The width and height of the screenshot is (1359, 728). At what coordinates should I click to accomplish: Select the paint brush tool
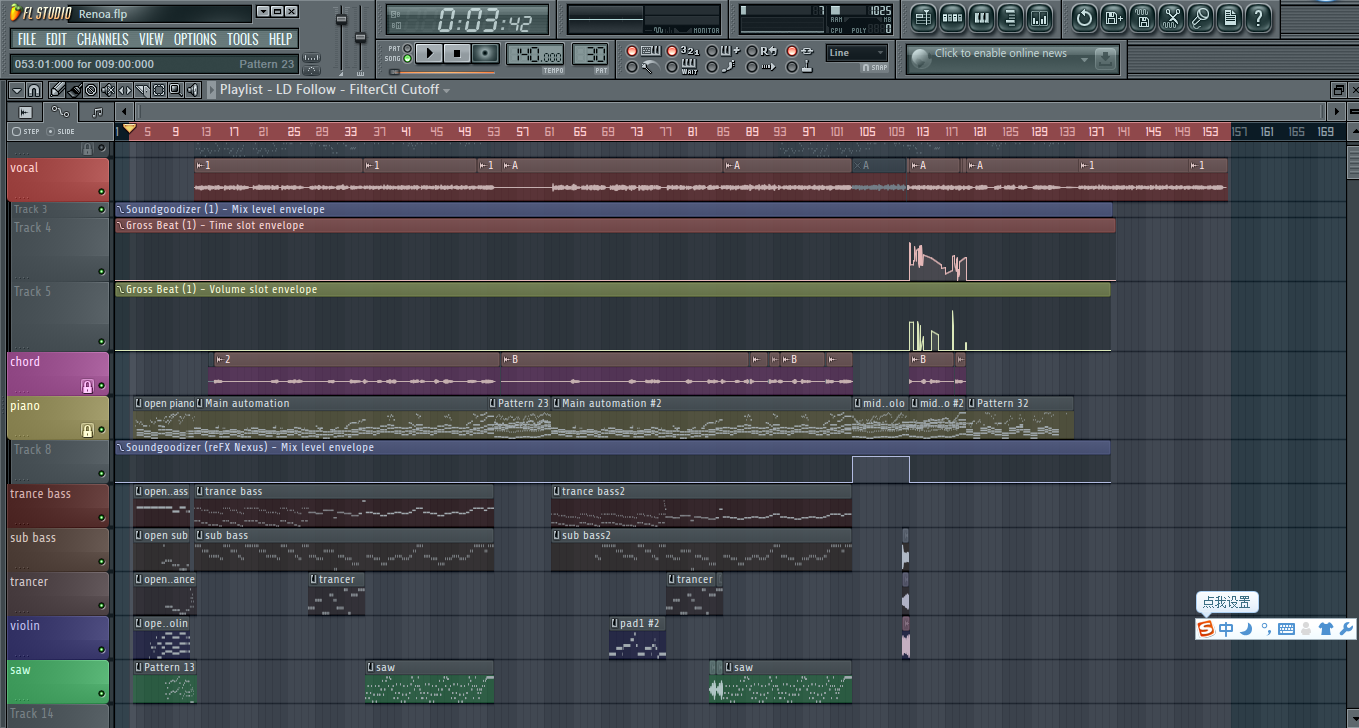click(74, 90)
